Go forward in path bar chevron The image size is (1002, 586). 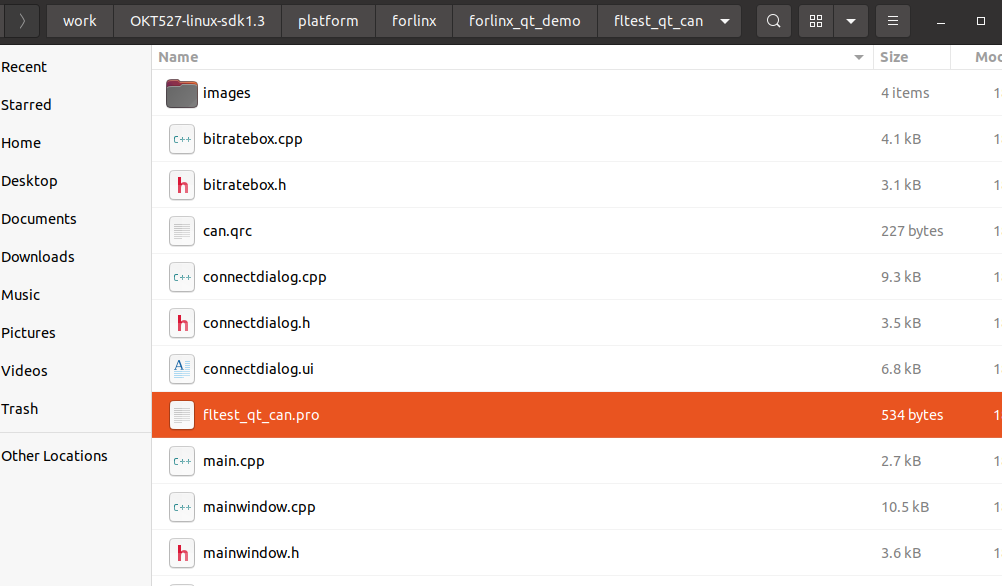click(22, 21)
